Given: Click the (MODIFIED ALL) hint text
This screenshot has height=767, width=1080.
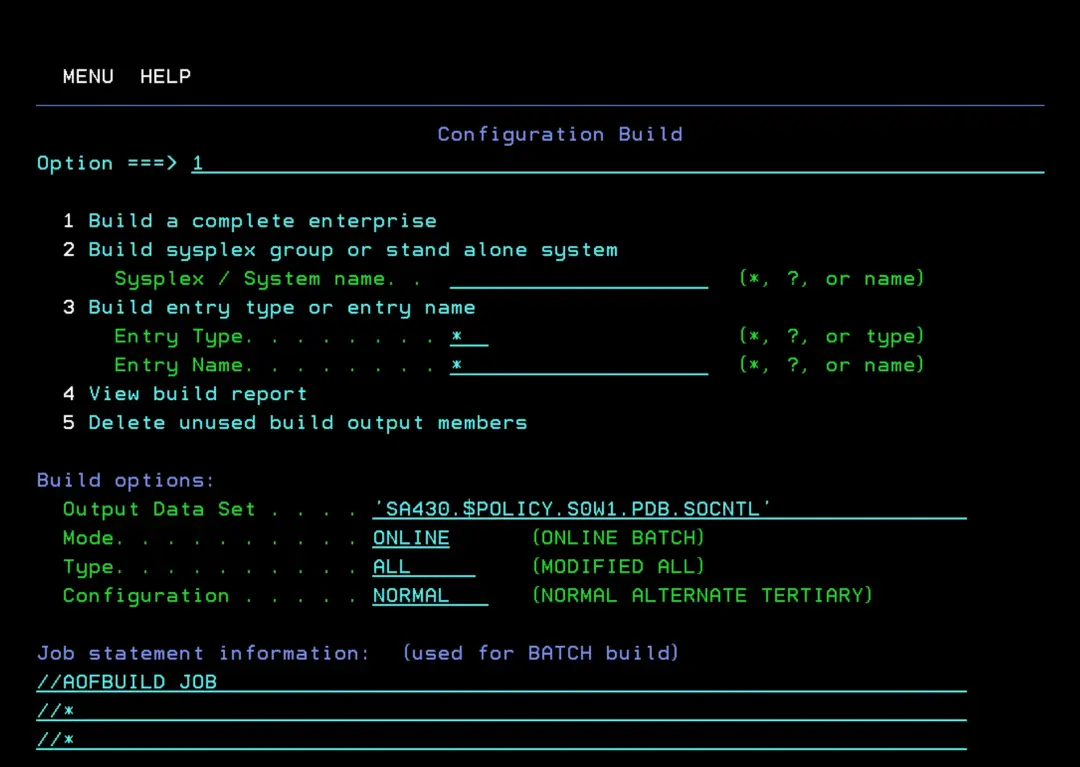Looking at the screenshot, I should 618,567.
